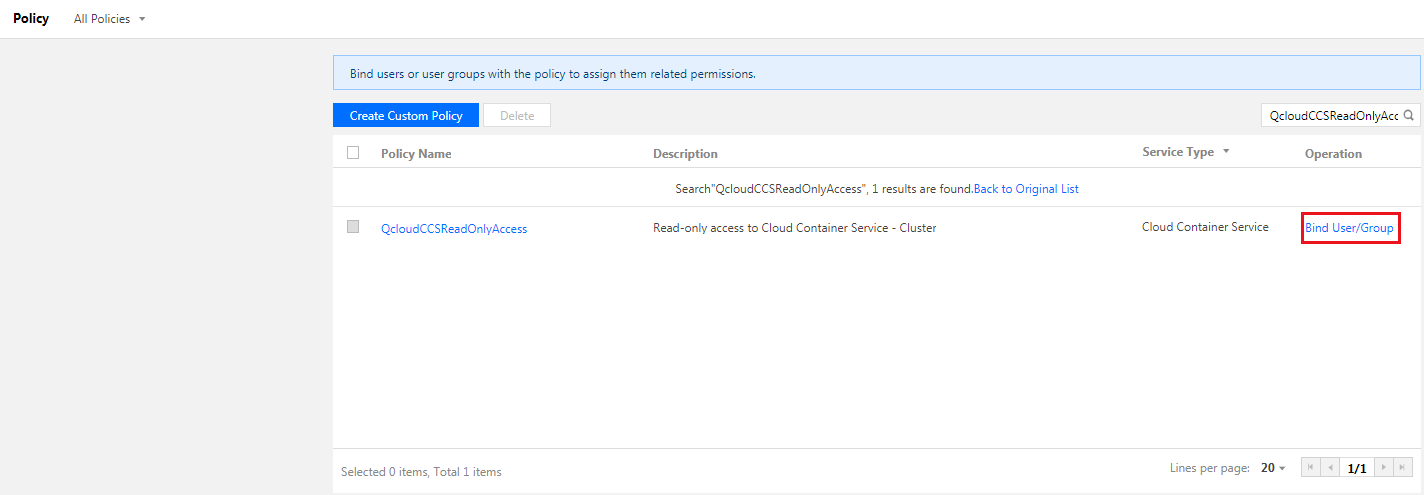Viewport: 1424px width, 495px height.
Task: Focus the policy search input field
Action: (x=1332, y=116)
